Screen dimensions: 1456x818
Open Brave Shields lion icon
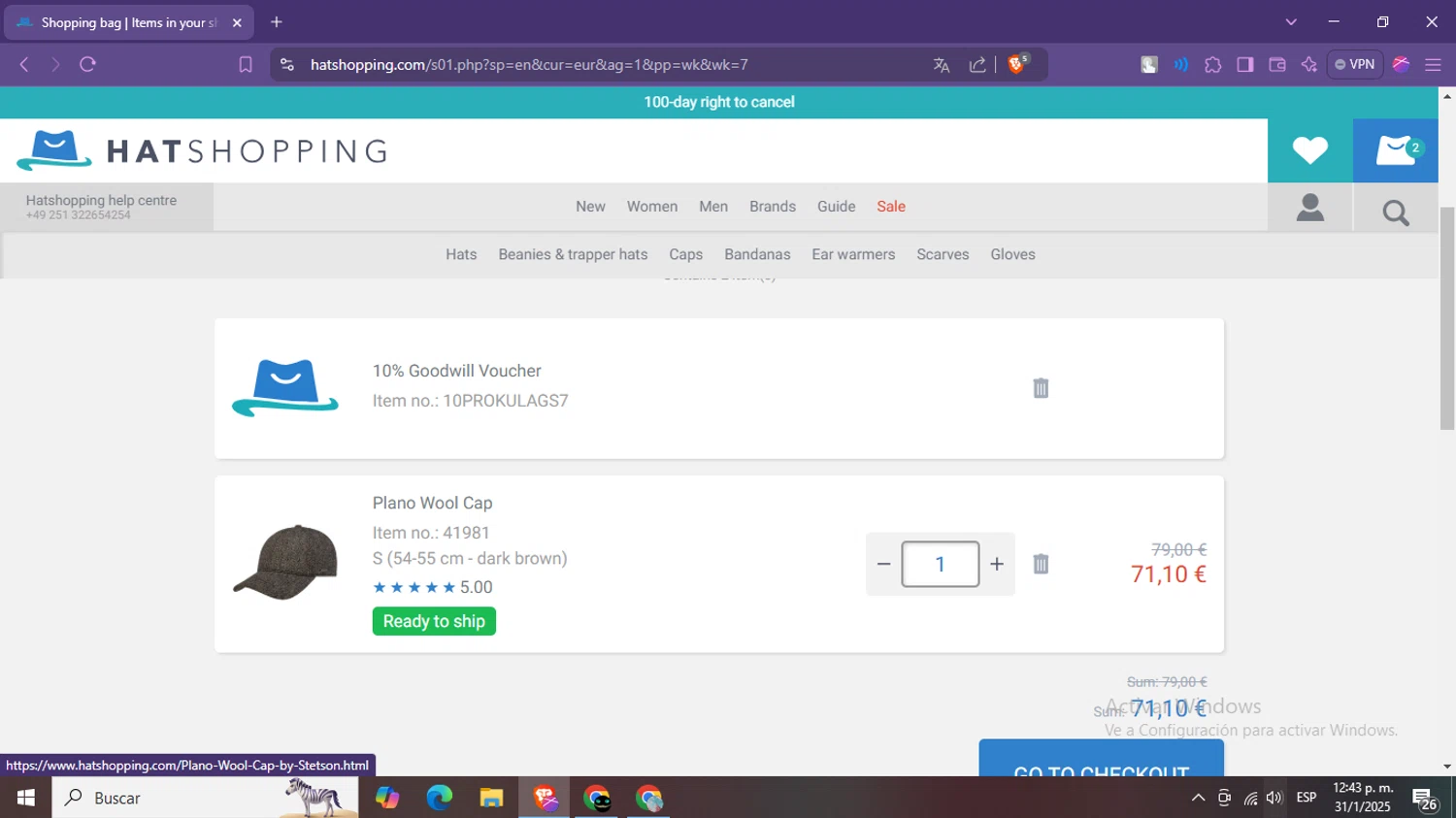tap(1017, 64)
